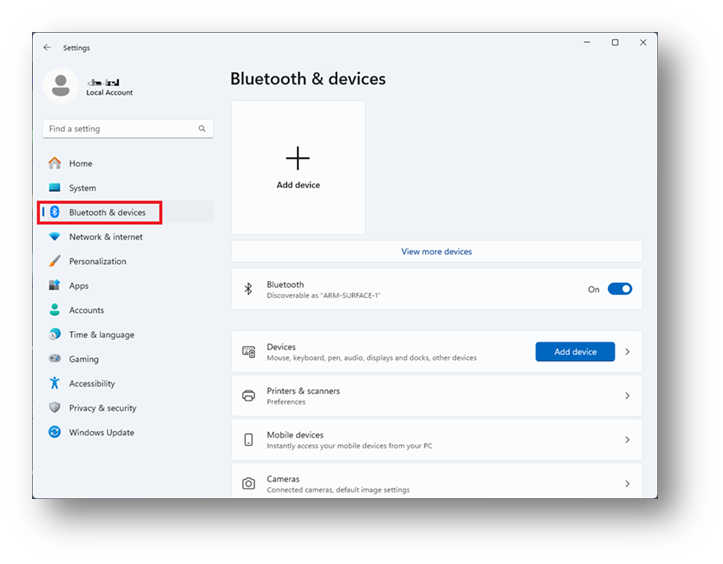Go to Gaming settings
The height and width of the screenshot is (564, 723).
[x=128, y=359]
